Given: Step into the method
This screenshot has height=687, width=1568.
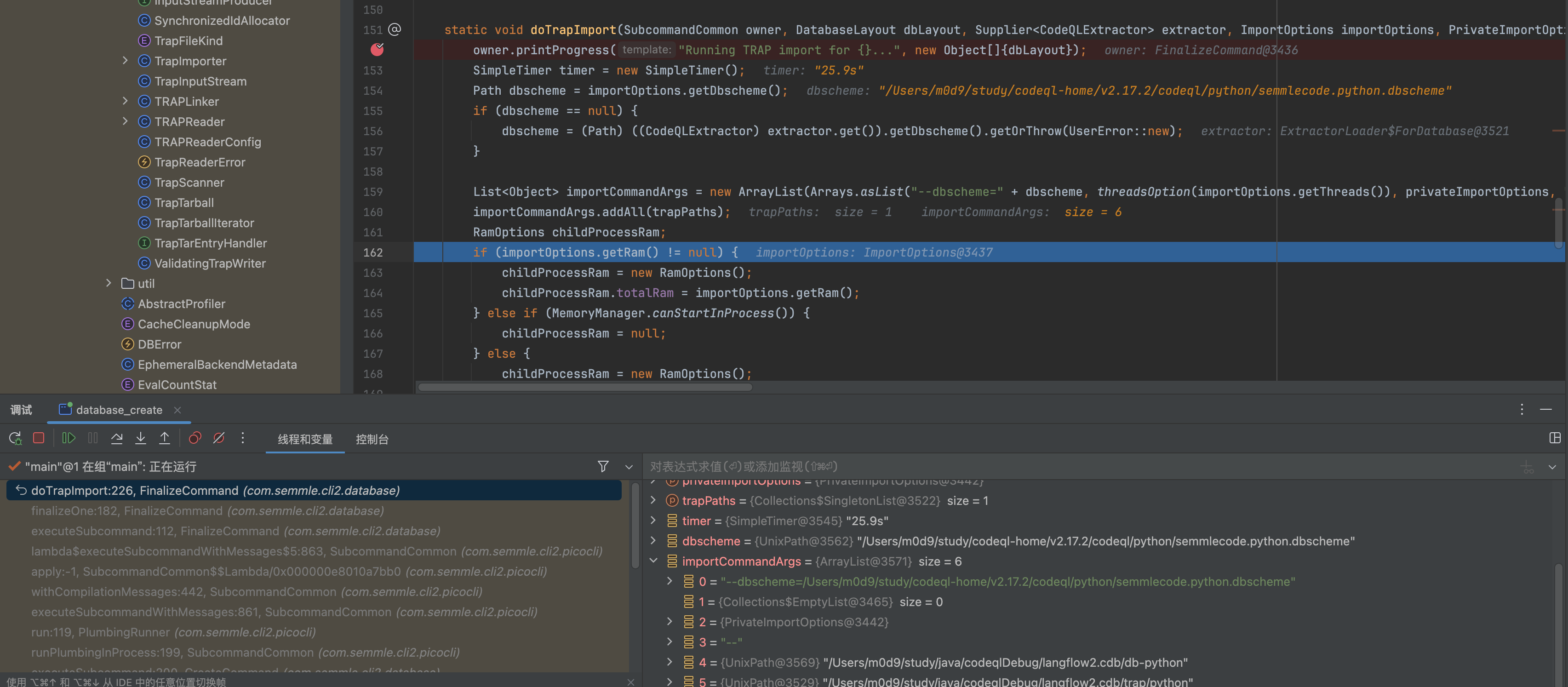Looking at the screenshot, I should [141, 438].
